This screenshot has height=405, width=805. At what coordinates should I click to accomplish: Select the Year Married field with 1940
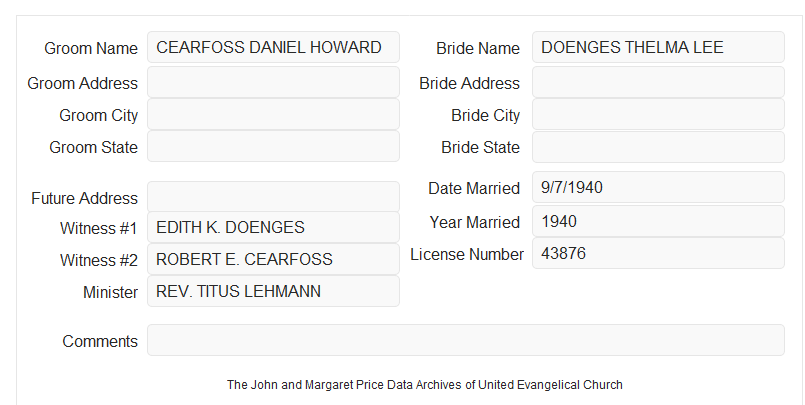(x=658, y=221)
